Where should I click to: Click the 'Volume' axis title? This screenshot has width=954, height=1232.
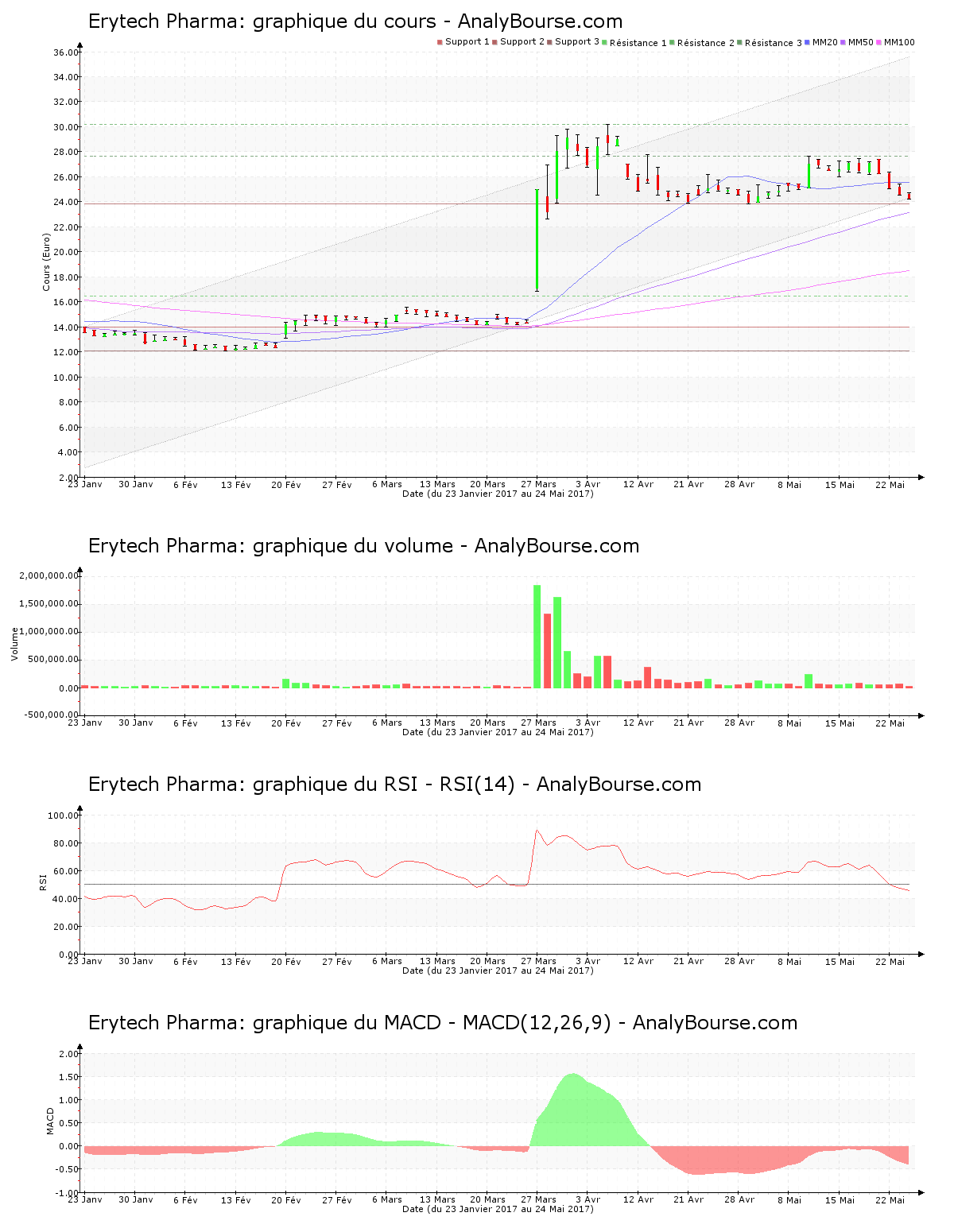[x=14, y=644]
